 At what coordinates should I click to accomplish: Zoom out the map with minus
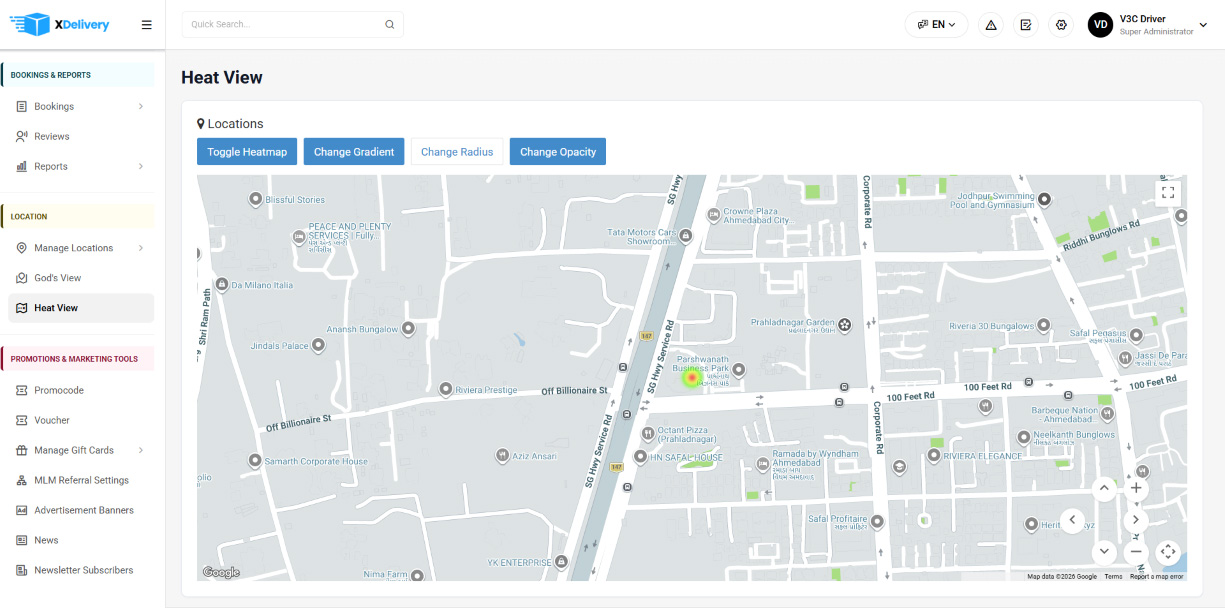click(1135, 552)
